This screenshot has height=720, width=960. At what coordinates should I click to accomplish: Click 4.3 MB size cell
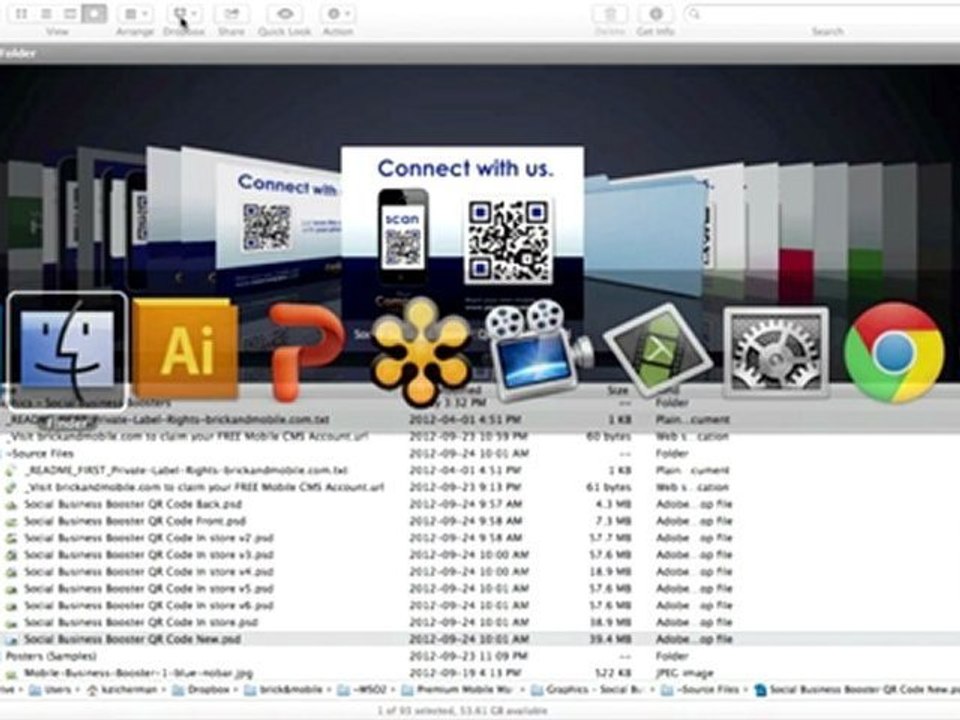613,504
